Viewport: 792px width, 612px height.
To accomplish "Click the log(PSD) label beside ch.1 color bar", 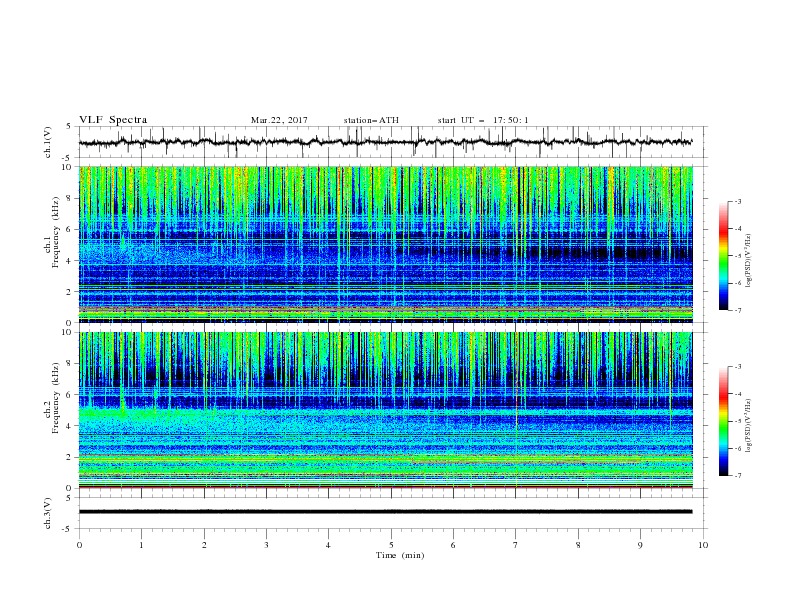I will pyautogui.click(x=749, y=261).
